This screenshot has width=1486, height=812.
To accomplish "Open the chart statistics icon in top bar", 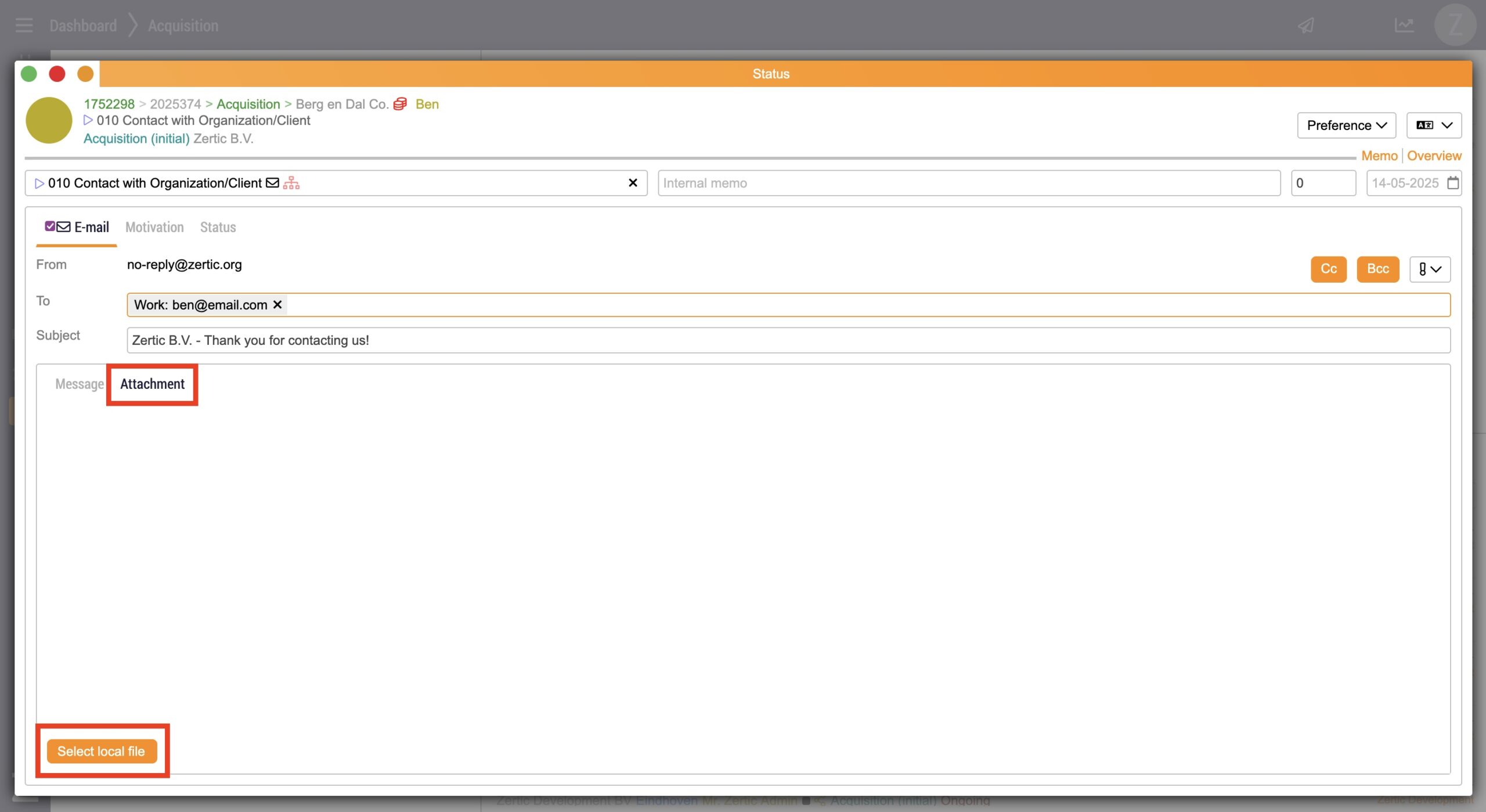I will point(1404,26).
